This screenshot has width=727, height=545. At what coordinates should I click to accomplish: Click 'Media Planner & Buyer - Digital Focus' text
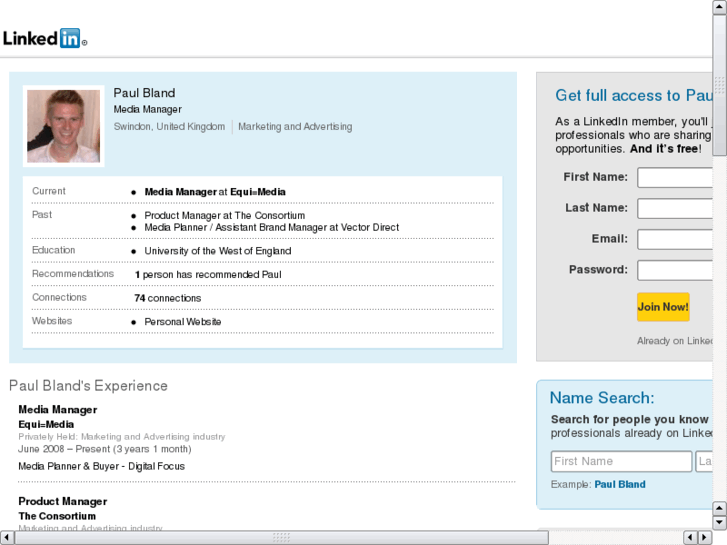click(x=102, y=466)
